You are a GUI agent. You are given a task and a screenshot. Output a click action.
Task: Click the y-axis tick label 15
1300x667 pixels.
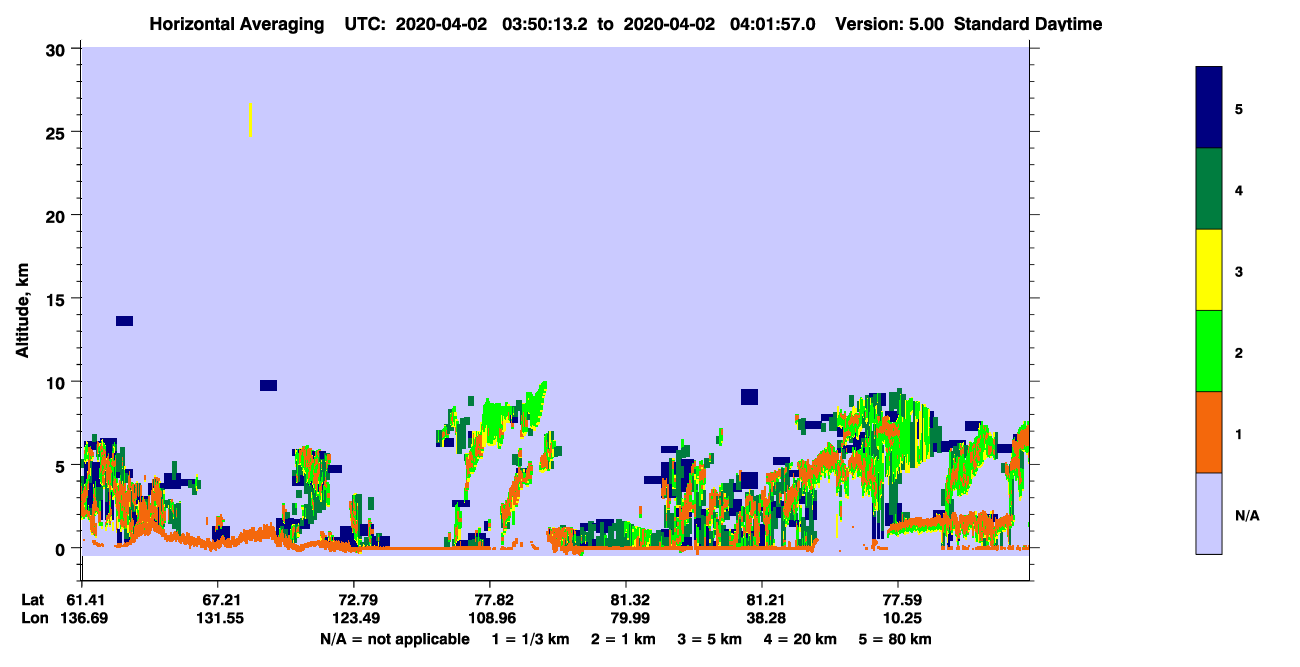tap(58, 299)
